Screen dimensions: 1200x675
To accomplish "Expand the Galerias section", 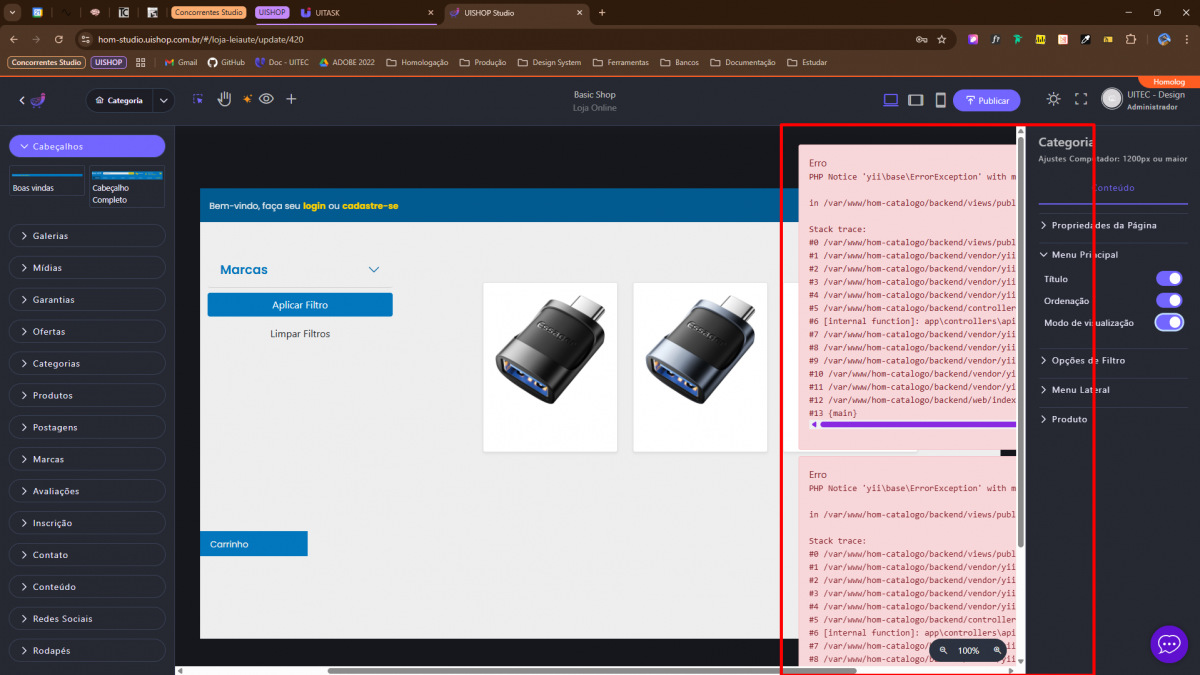I will (87, 236).
